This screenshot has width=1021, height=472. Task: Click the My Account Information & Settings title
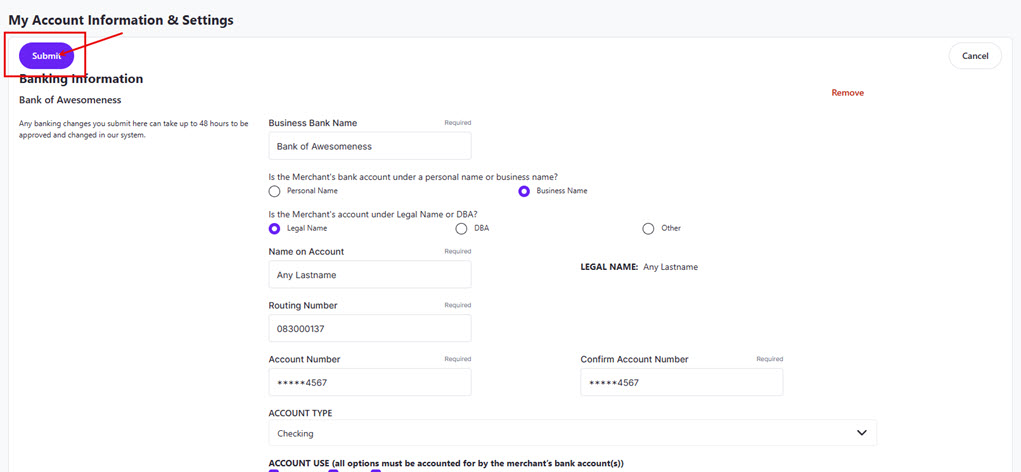pyautogui.click(x=121, y=20)
